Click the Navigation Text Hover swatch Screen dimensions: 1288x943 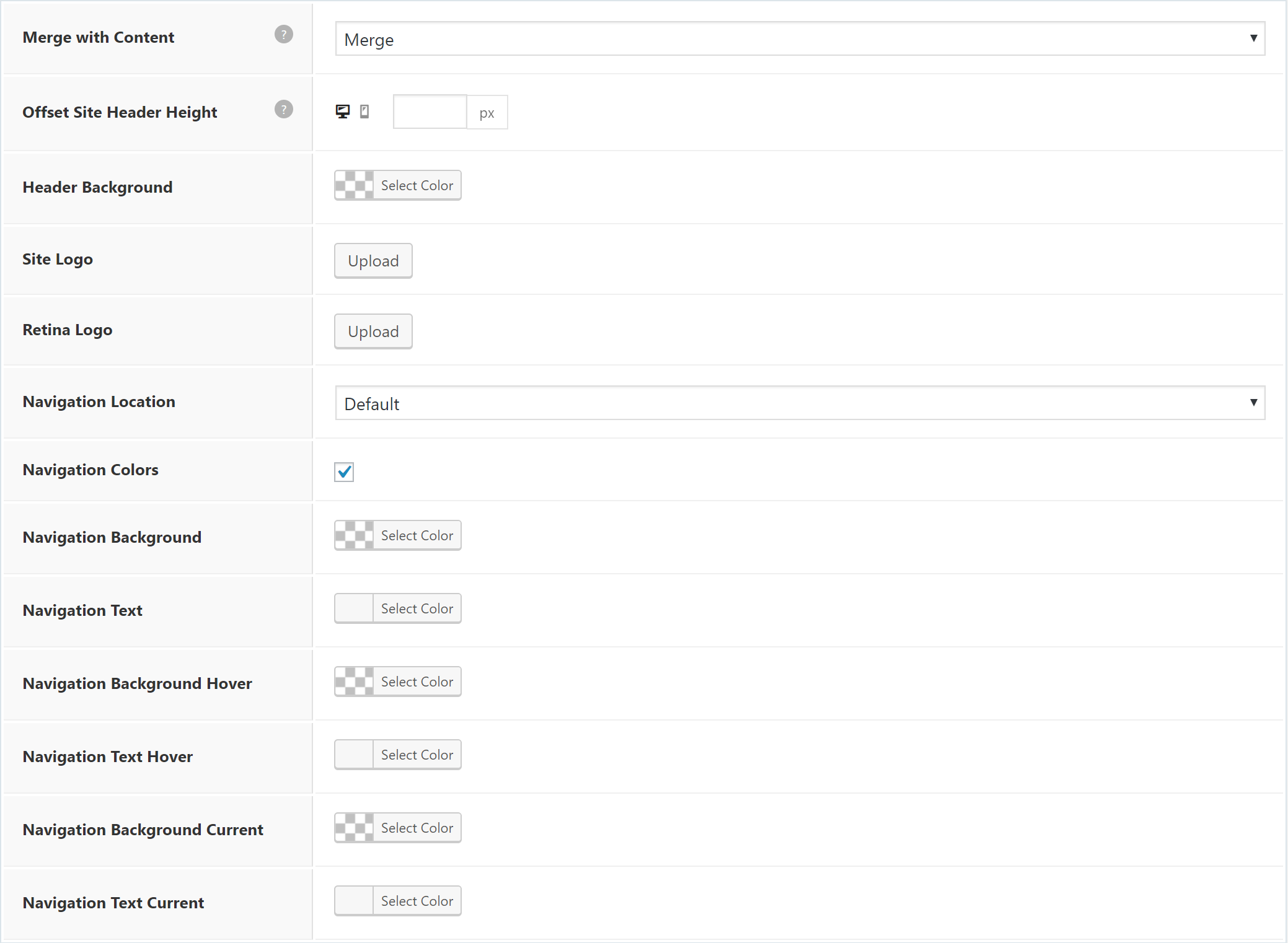point(354,755)
